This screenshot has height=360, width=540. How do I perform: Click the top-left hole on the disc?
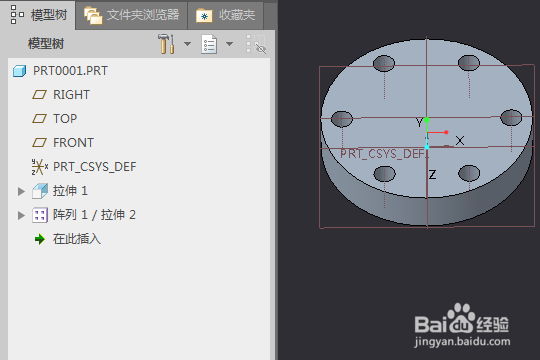point(384,63)
